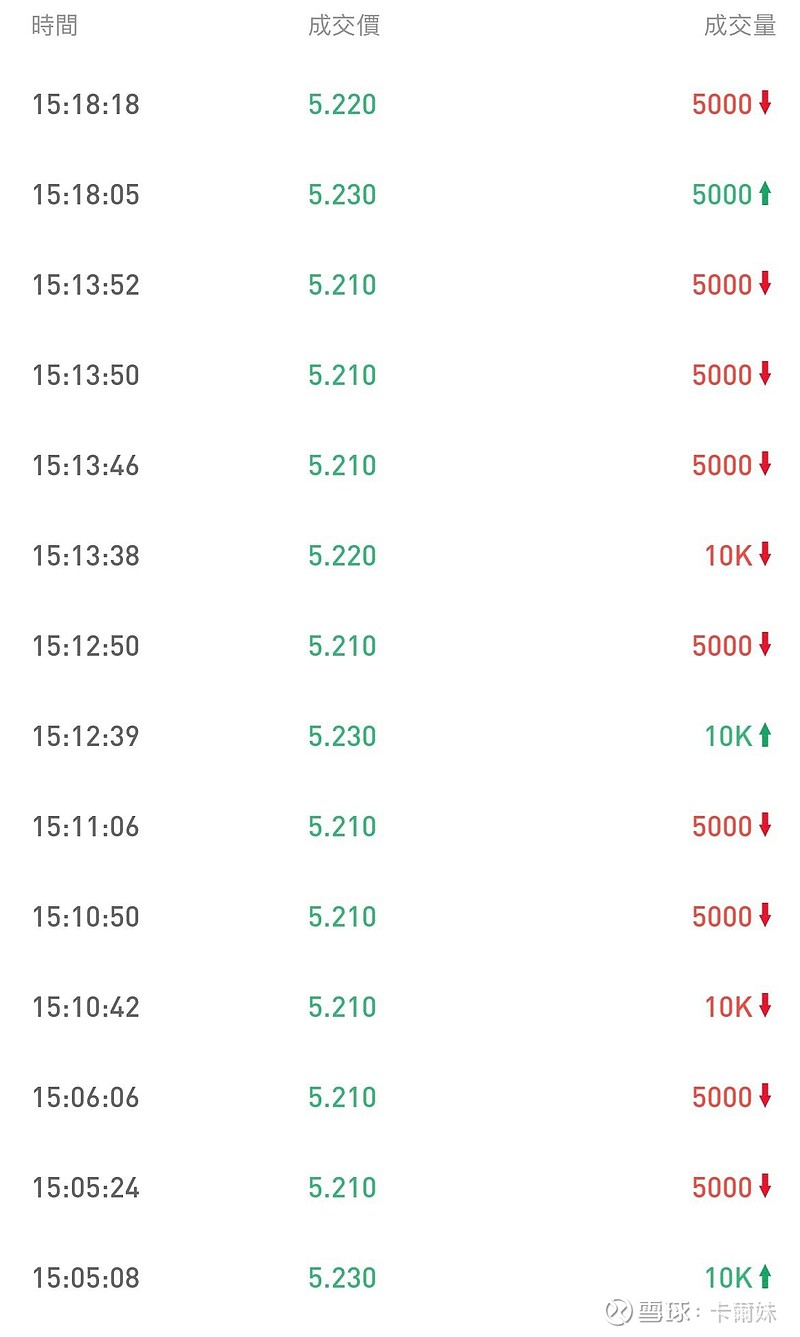Click the green up arrow at 15:18:05
Viewport: 800px width, 1337px height.
tap(765, 194)
